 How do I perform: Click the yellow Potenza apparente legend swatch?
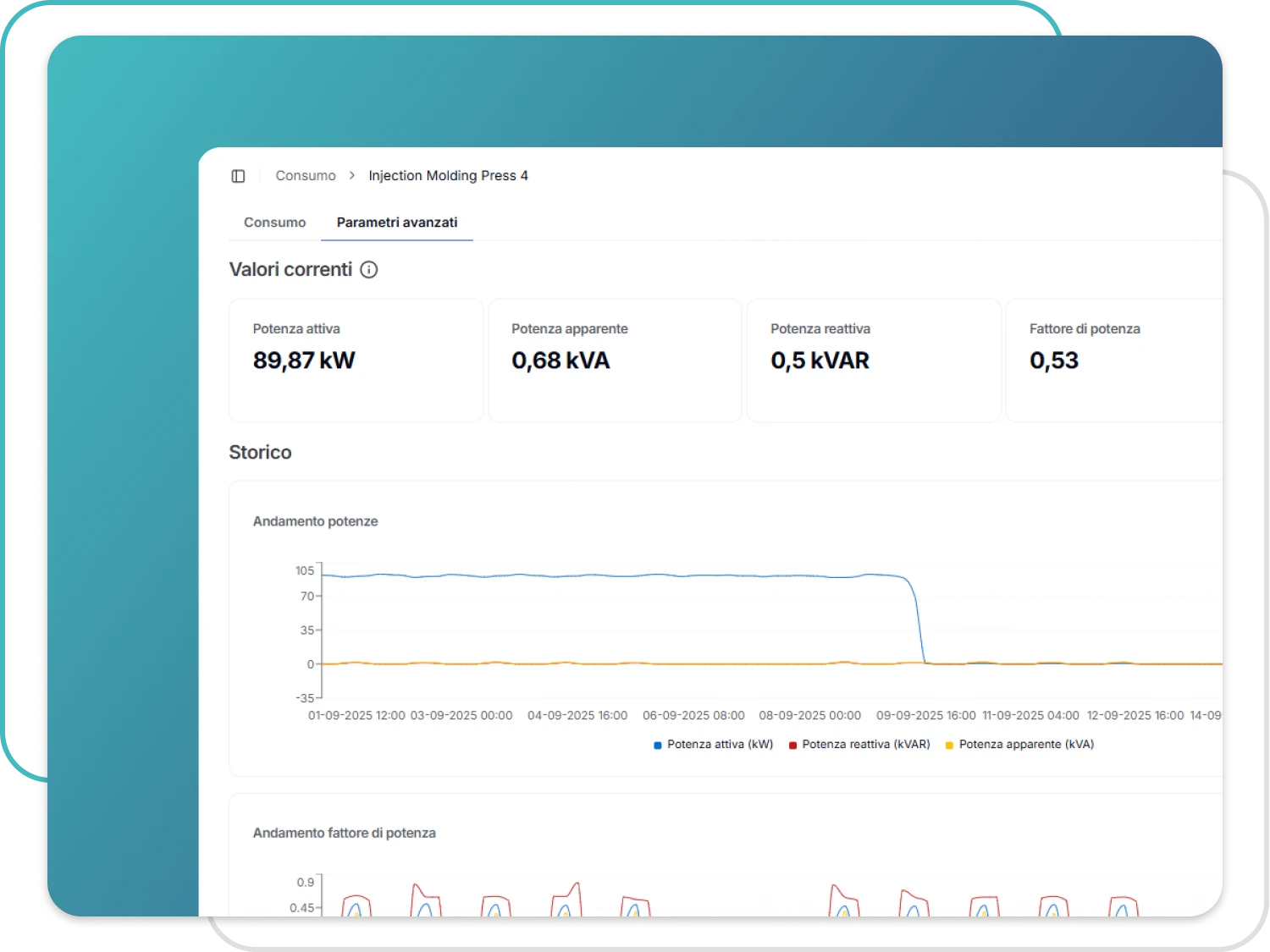coord(949,746)
